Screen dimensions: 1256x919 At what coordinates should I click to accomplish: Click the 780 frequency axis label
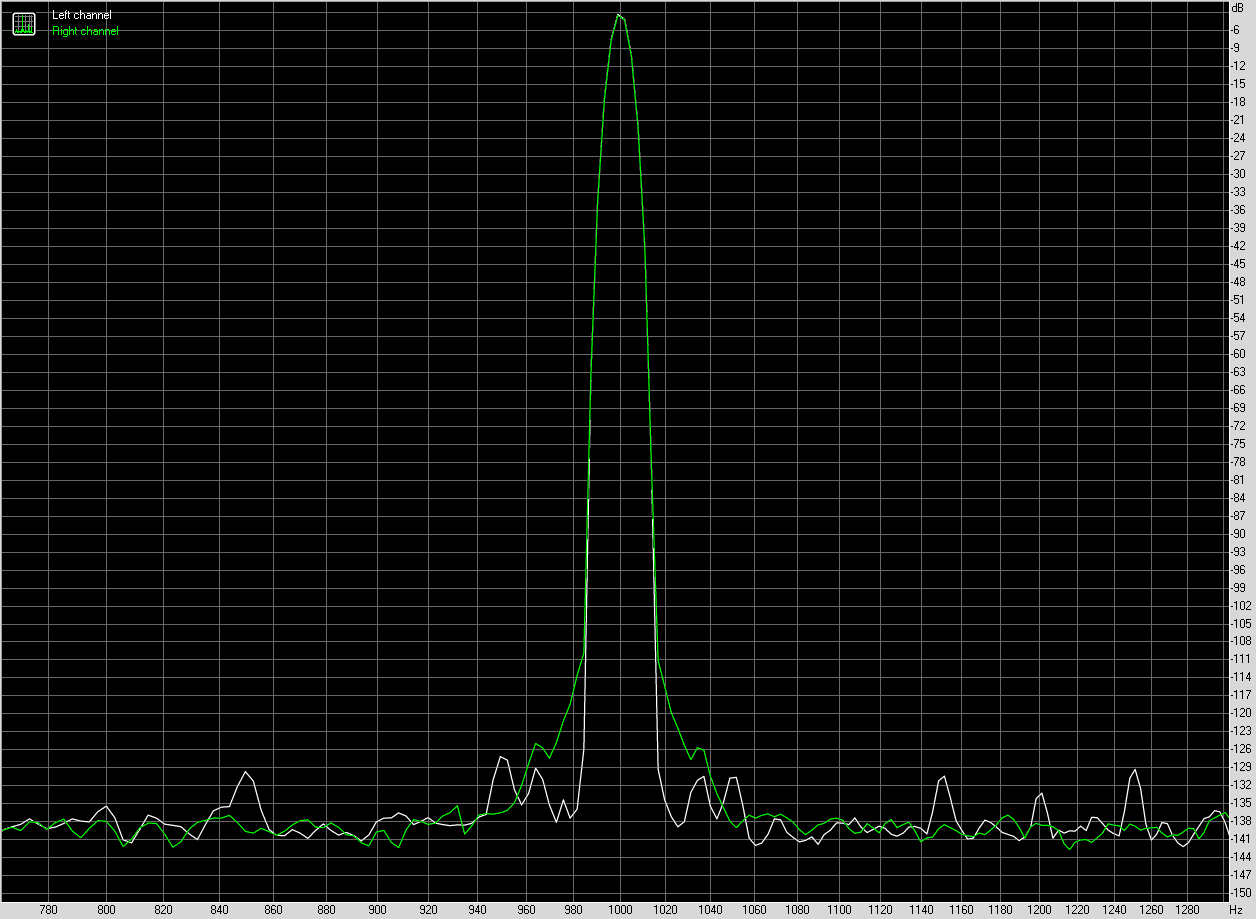coord(48,910)
